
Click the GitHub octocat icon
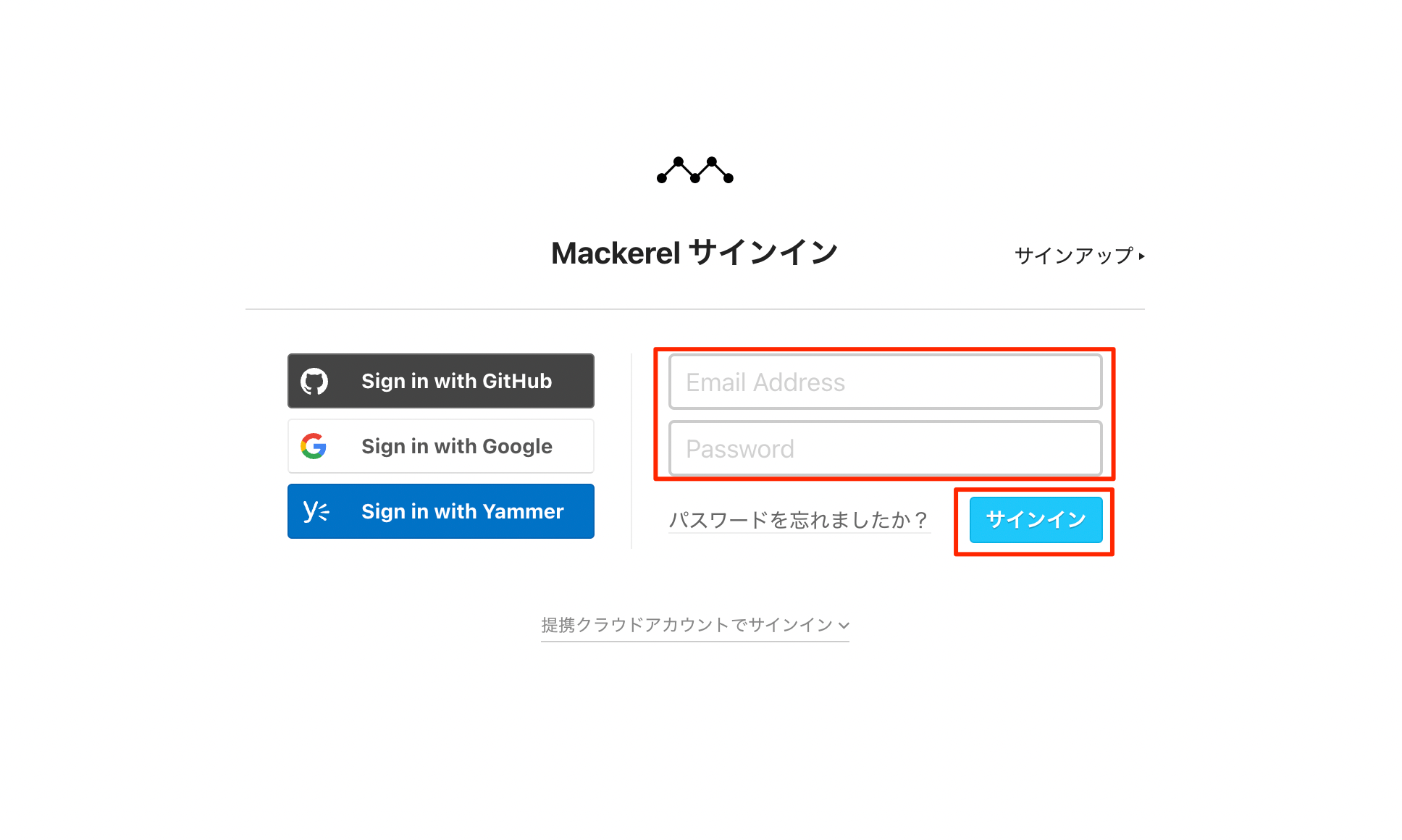point(314,381)
